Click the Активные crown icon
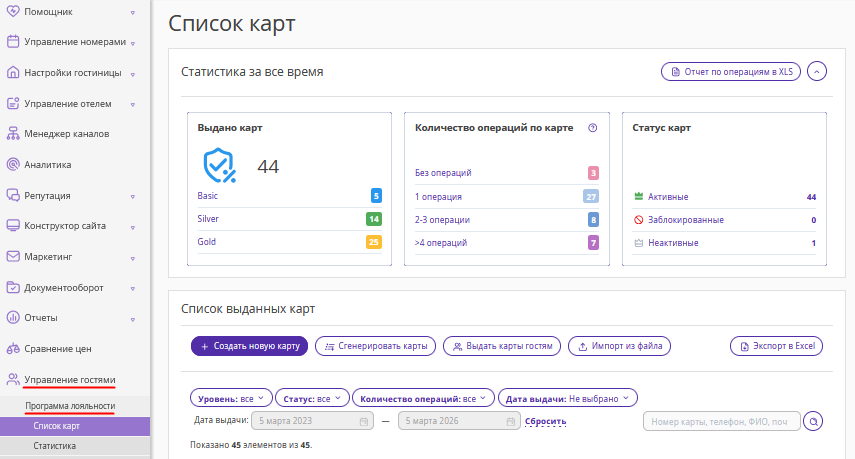The height and width of the screenshot is (459, 855). point(639,197)
